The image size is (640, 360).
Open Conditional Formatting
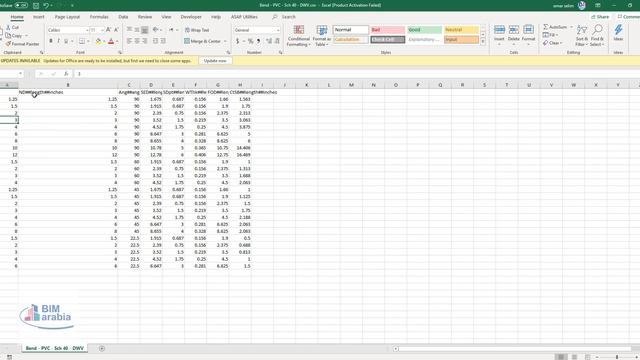coord(299,36)
